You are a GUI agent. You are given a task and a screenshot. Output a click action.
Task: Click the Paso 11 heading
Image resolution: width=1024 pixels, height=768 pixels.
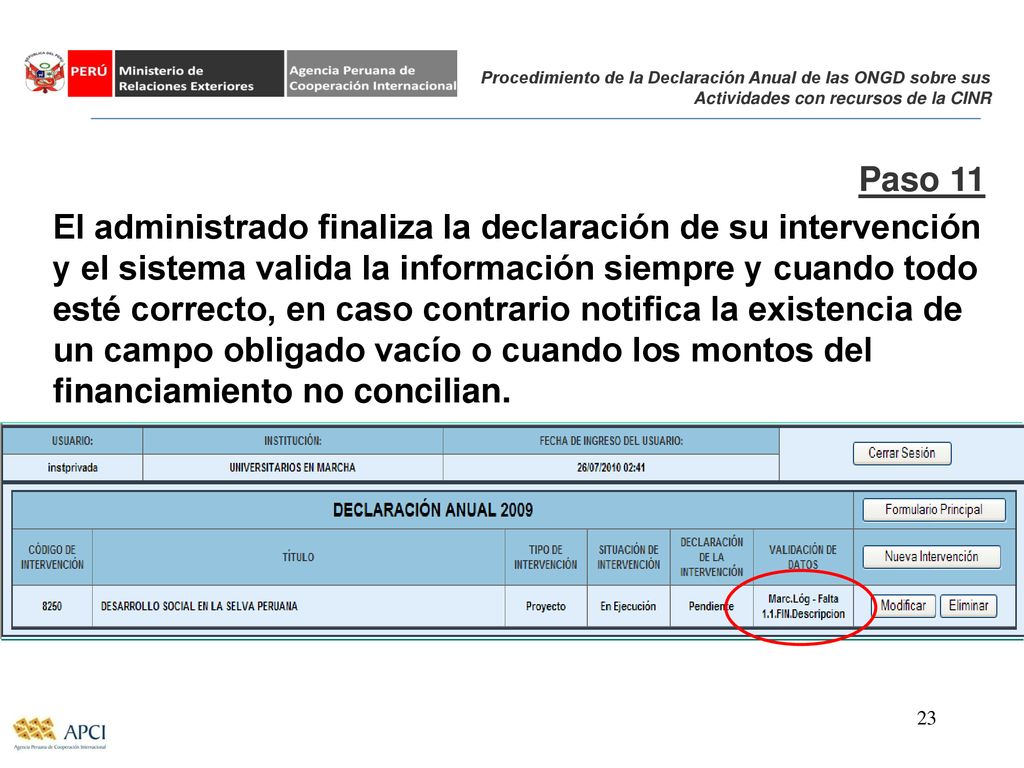921,179
